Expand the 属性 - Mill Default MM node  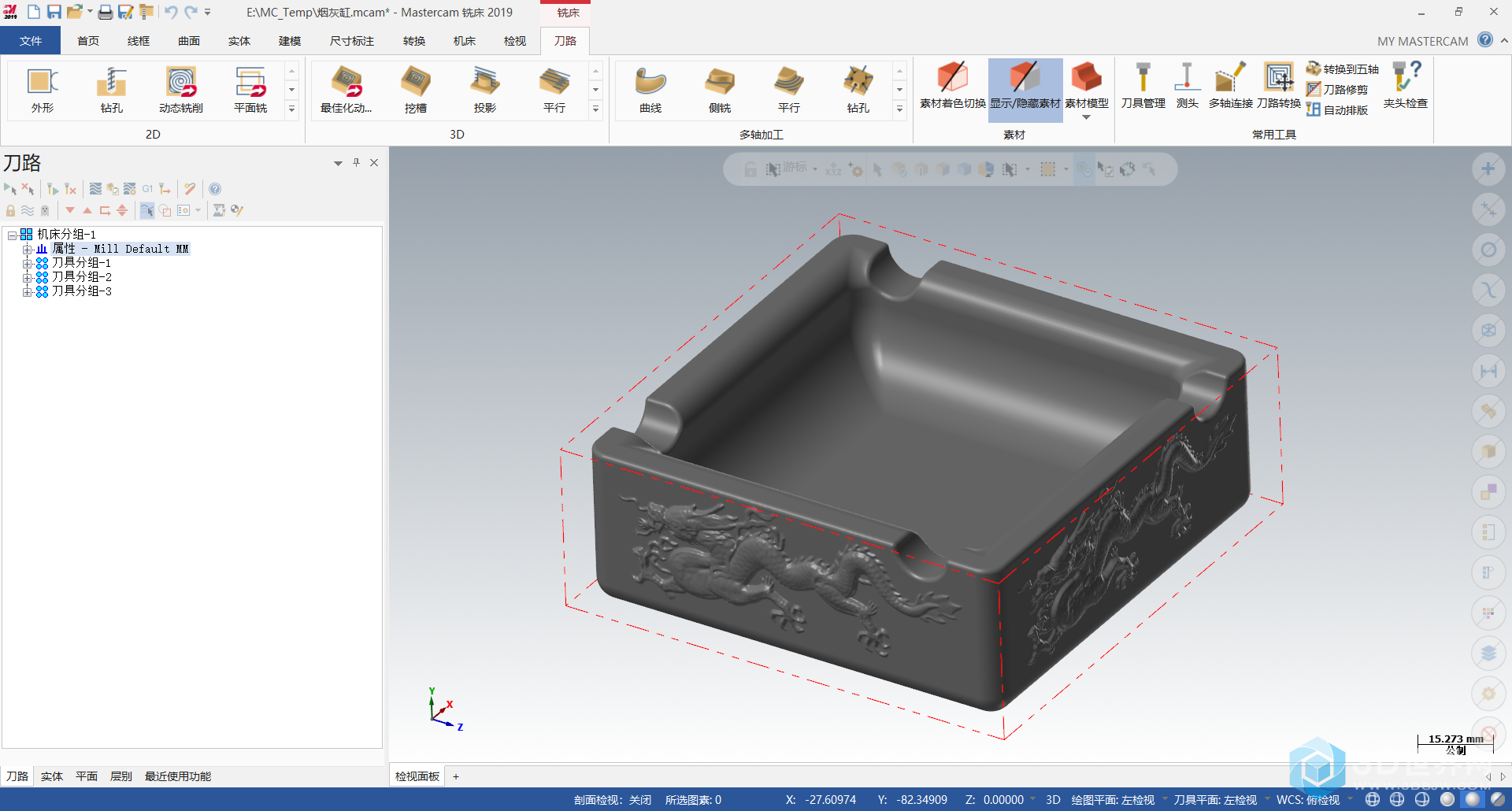27,249
